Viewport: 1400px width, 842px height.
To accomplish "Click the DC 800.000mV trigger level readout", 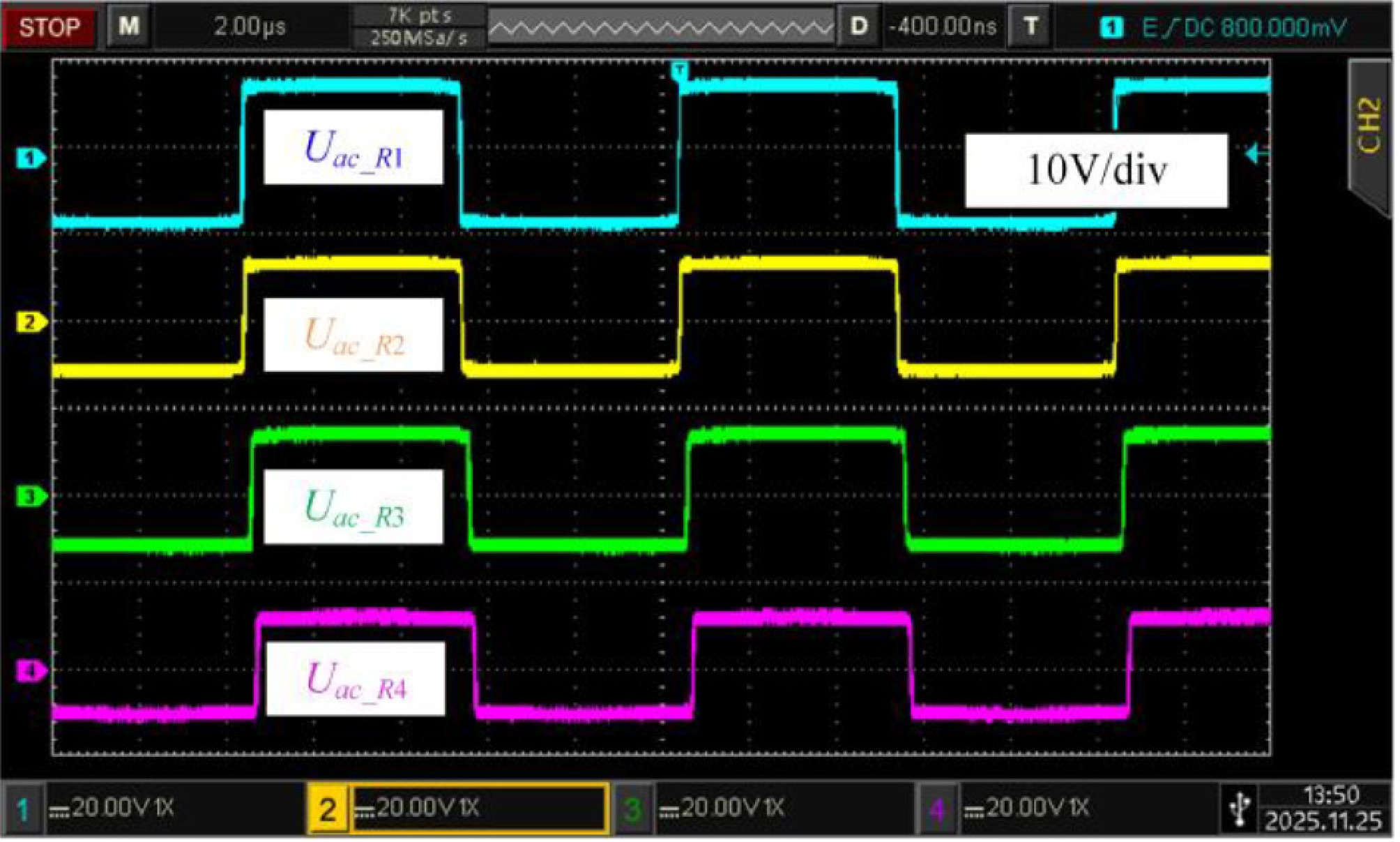I will (1265, 27).
